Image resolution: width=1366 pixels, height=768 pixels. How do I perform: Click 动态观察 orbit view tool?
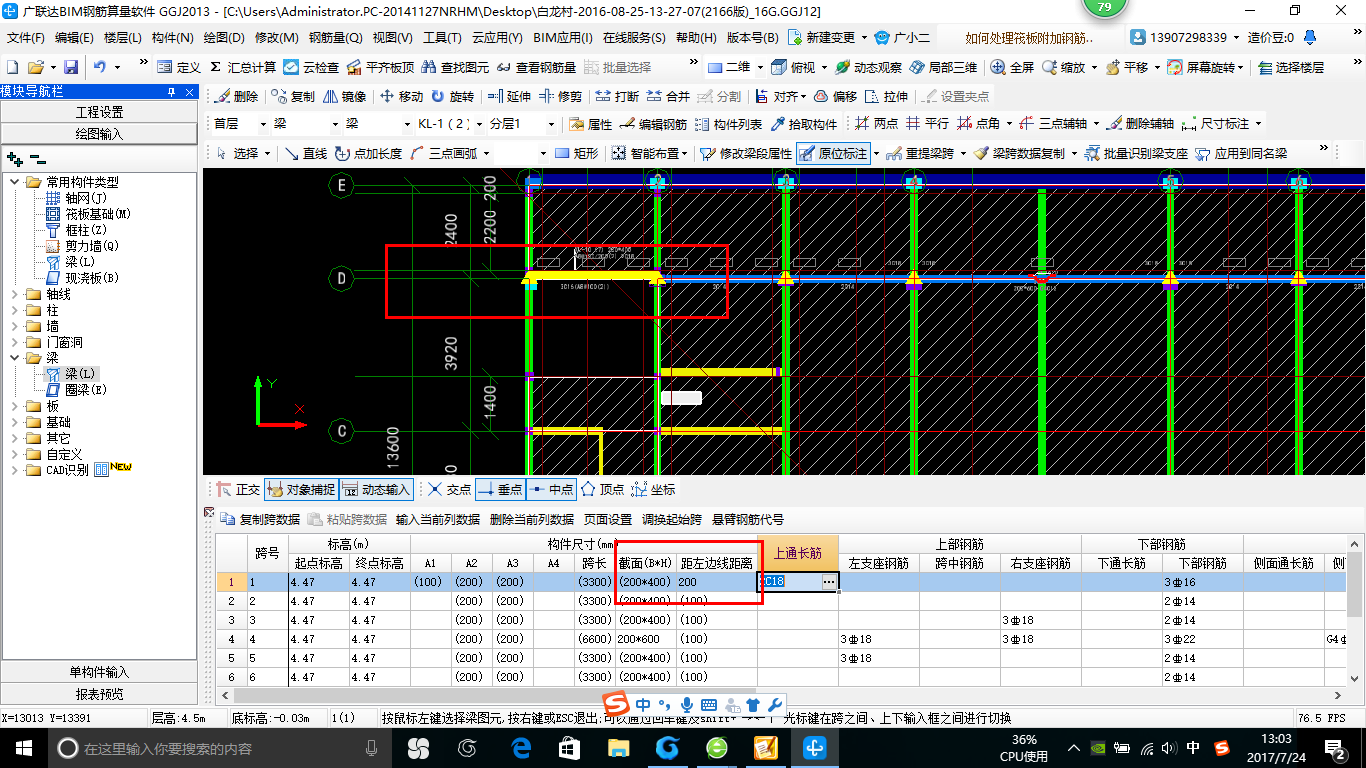(868, 67)
